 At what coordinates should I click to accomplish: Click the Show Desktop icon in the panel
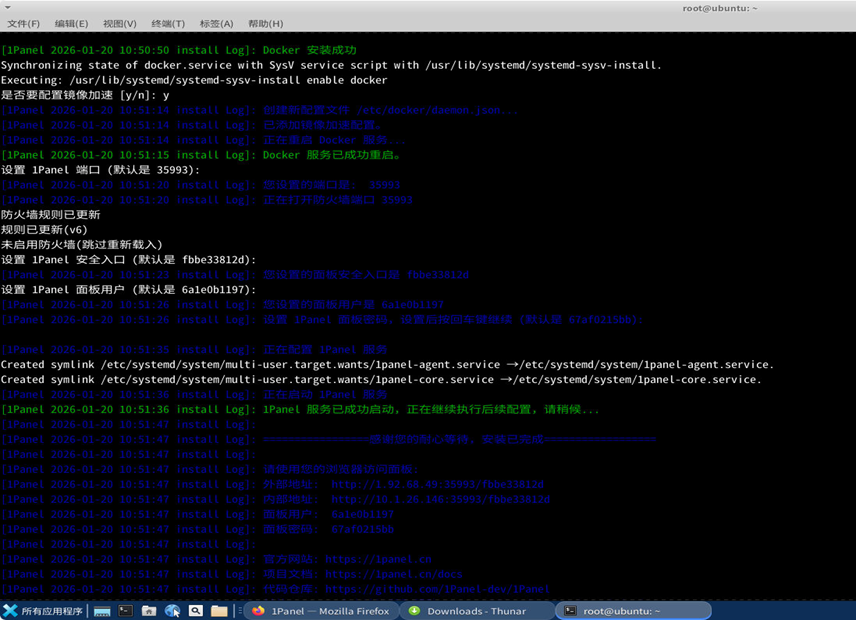point(102,611)
